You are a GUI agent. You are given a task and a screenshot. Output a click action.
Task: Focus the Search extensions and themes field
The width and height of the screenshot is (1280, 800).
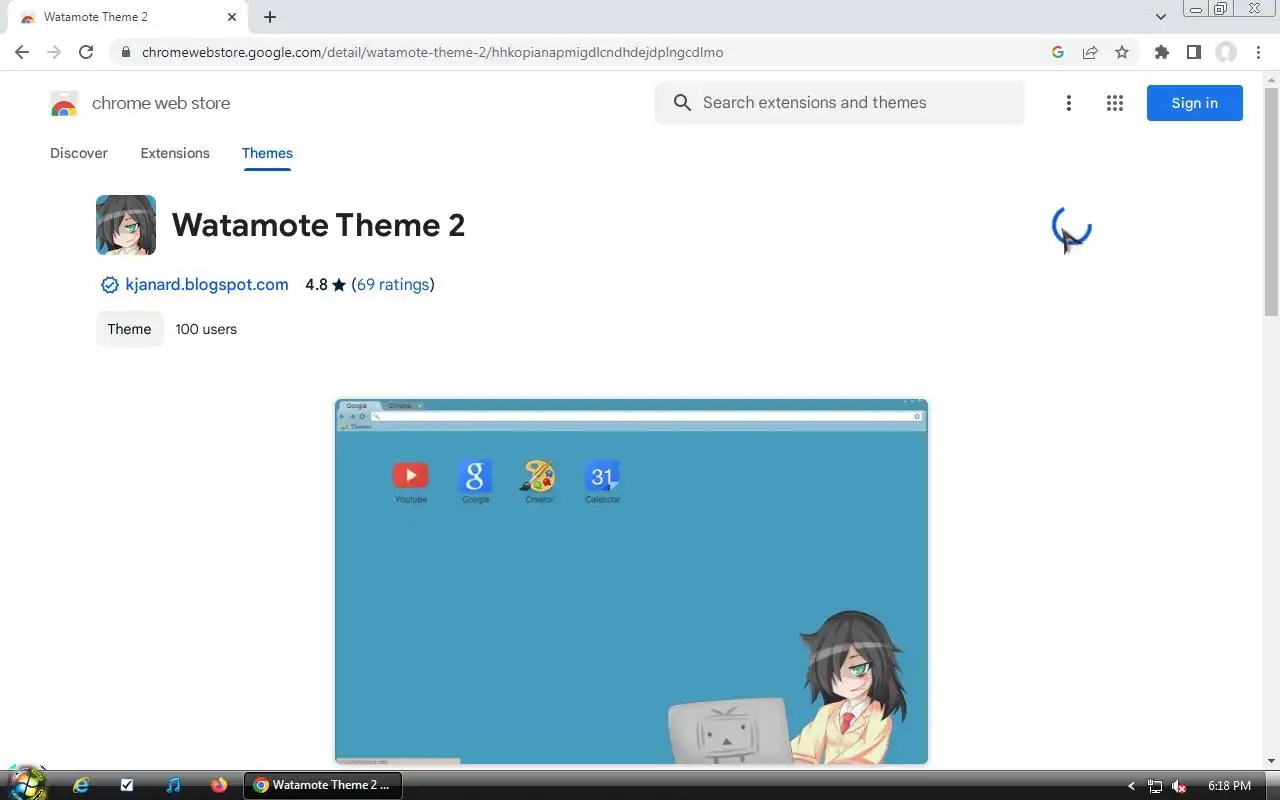[840, 102]
